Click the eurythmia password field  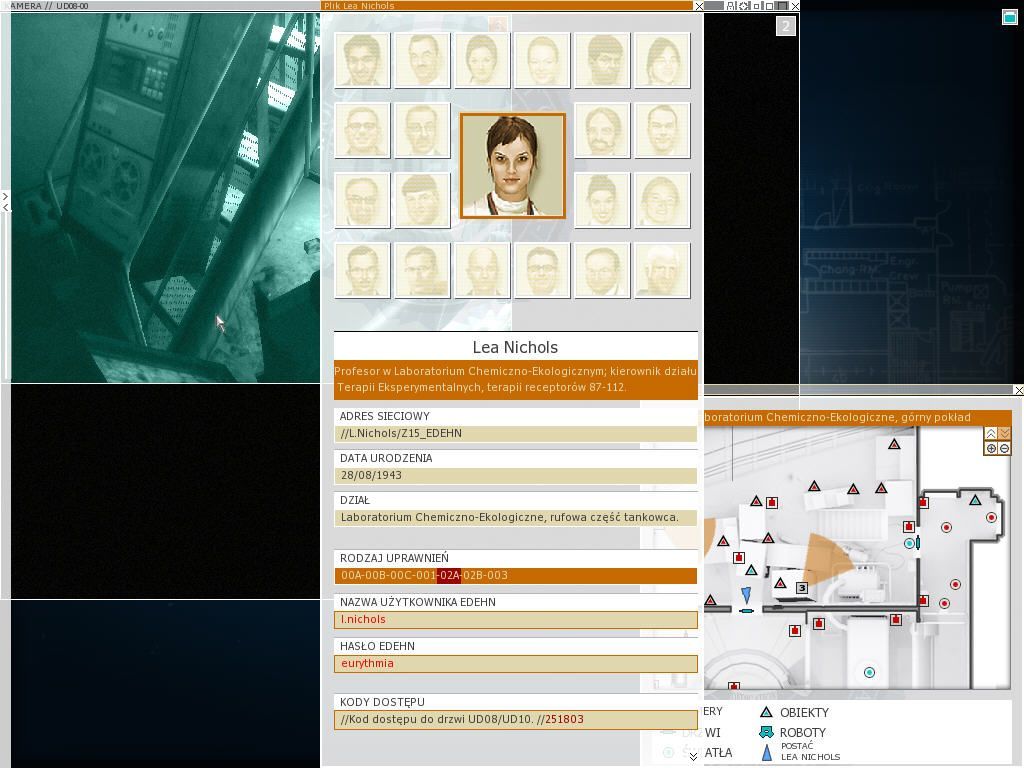[515, 664]
